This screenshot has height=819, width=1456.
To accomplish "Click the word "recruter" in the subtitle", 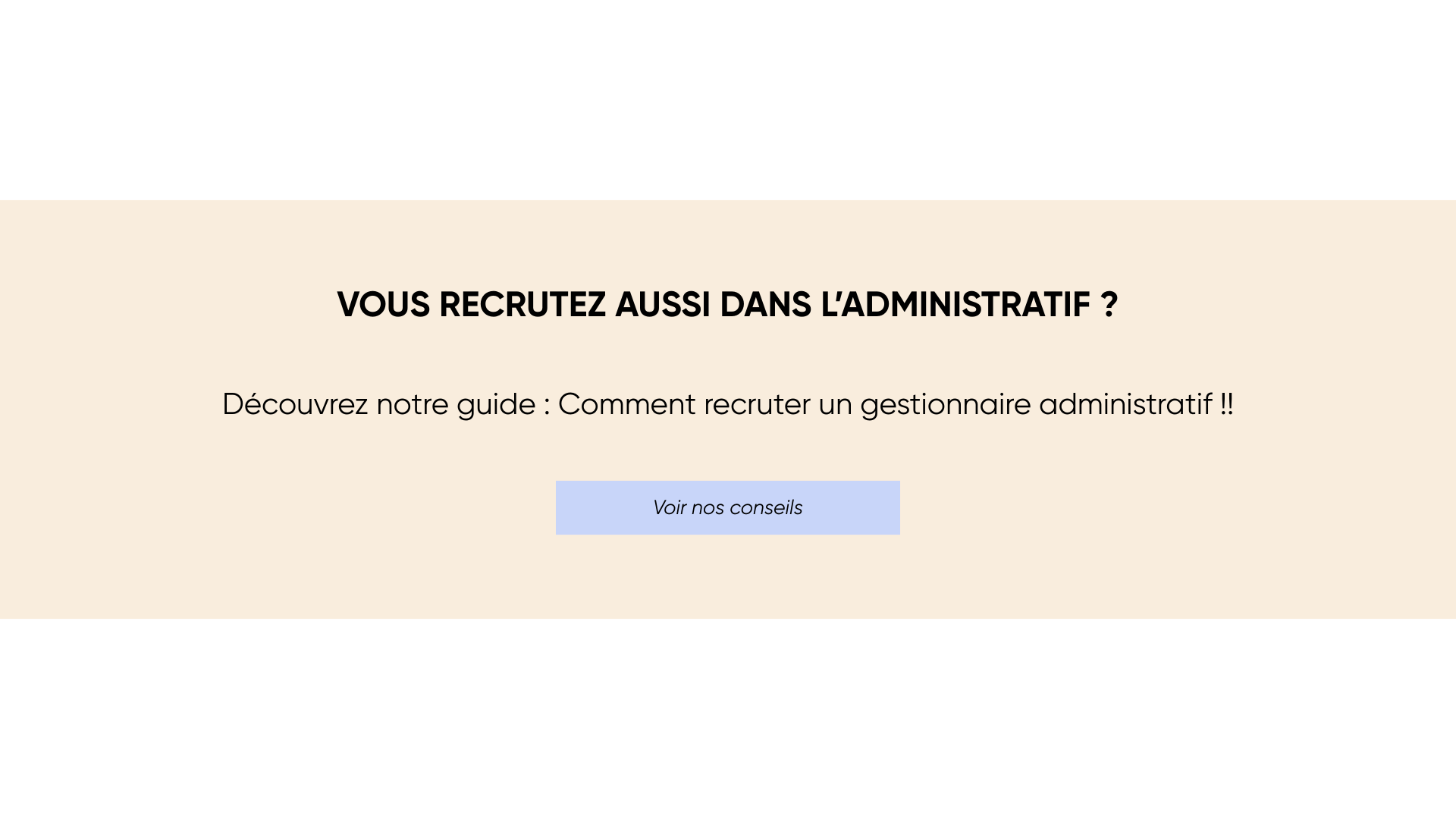I will (757, 404).
